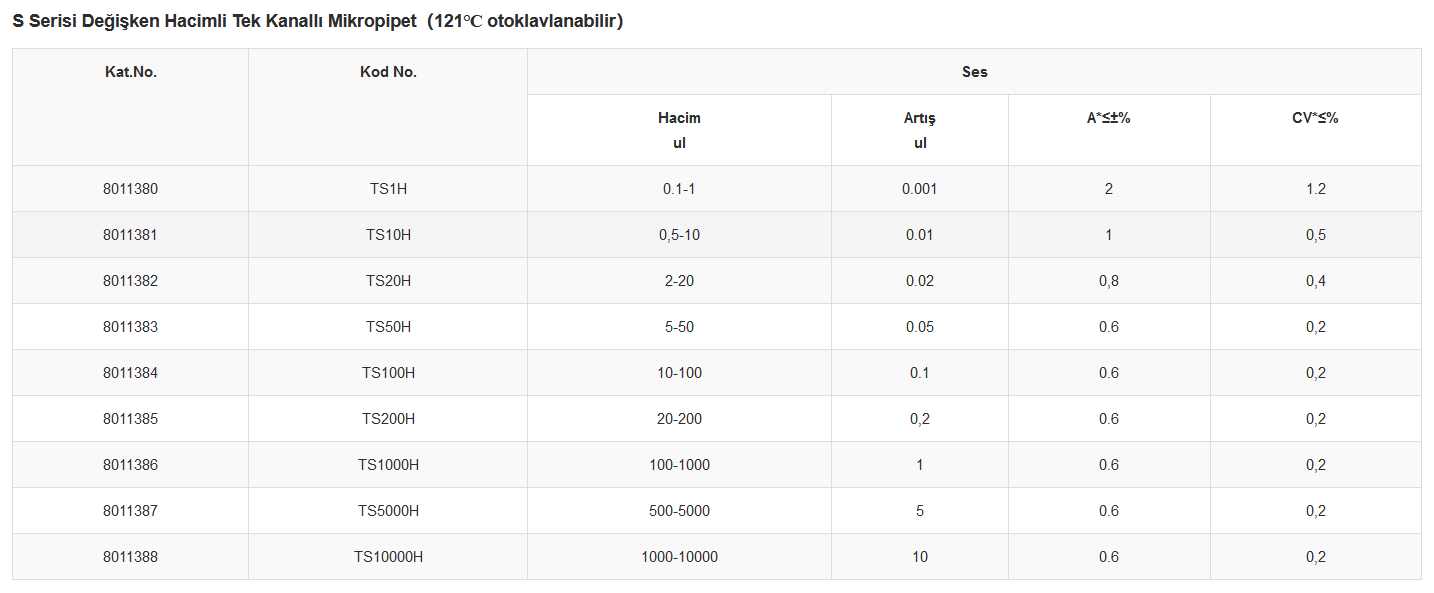The width and height of the screenshot is (1434, 593).
Task: Click the TS10H code cell
Action: (388, 235)
